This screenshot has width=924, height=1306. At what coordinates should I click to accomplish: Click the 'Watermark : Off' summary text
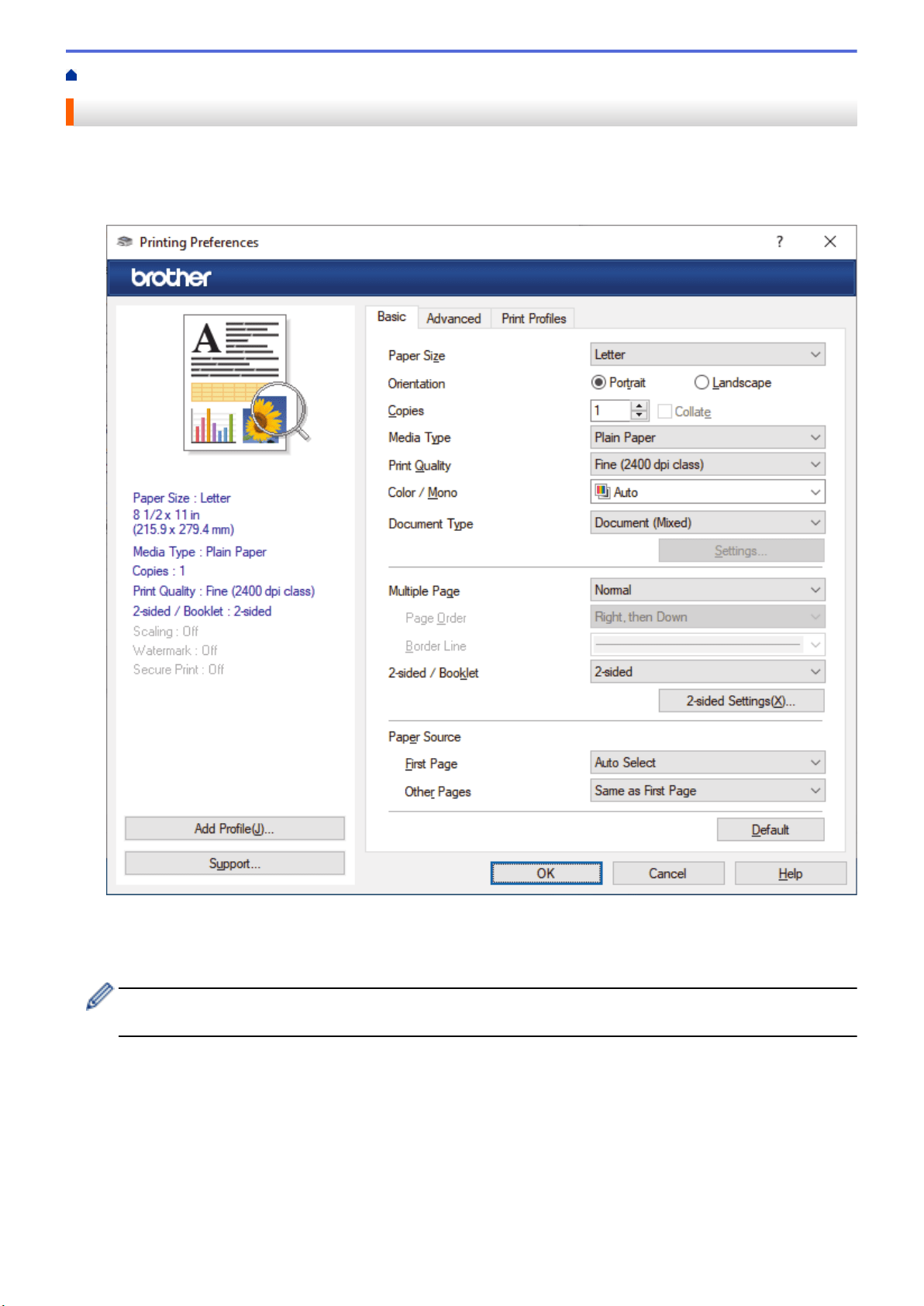(174, 650)
